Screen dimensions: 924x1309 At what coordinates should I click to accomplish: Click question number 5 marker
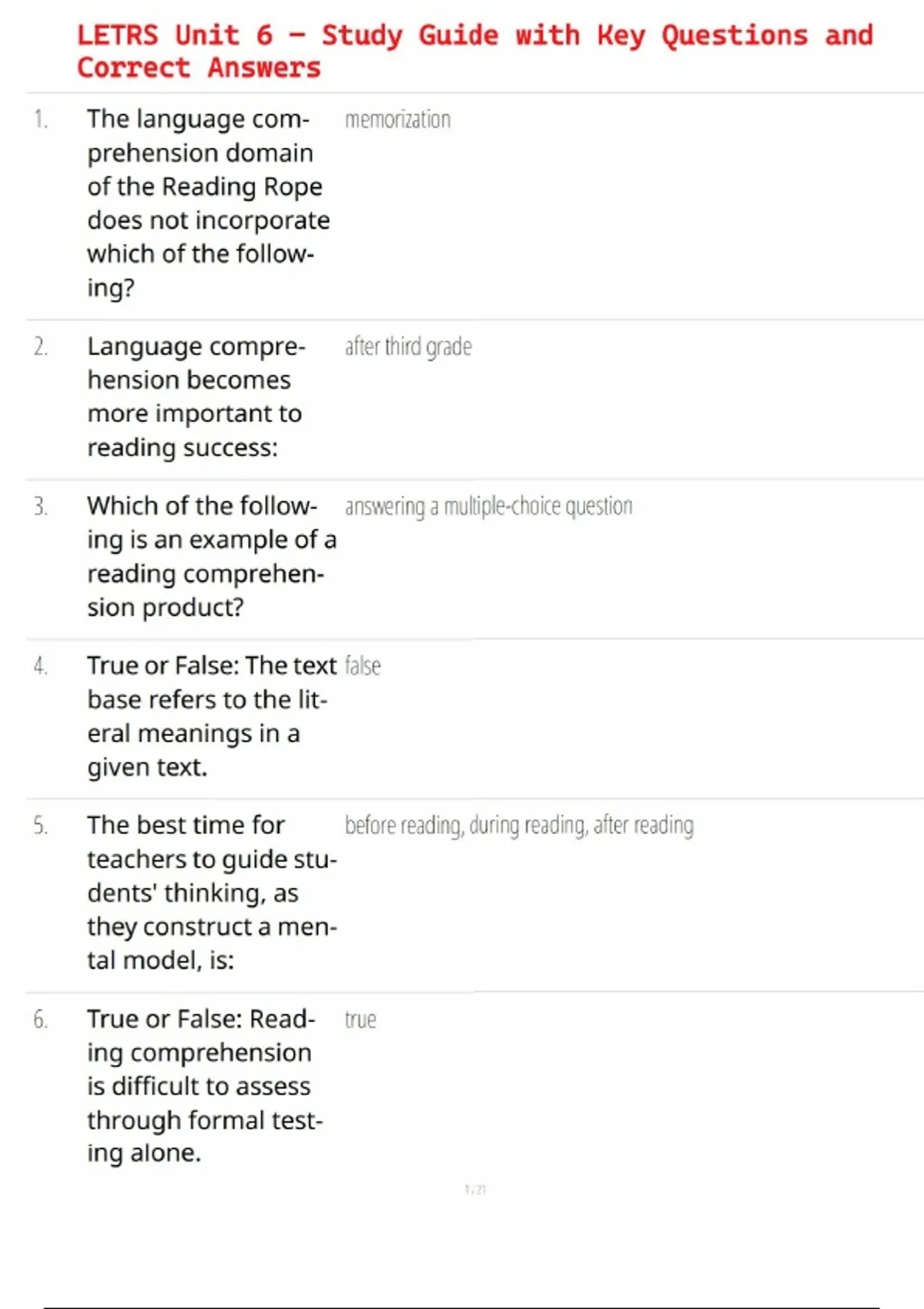[x=41, y=826]
